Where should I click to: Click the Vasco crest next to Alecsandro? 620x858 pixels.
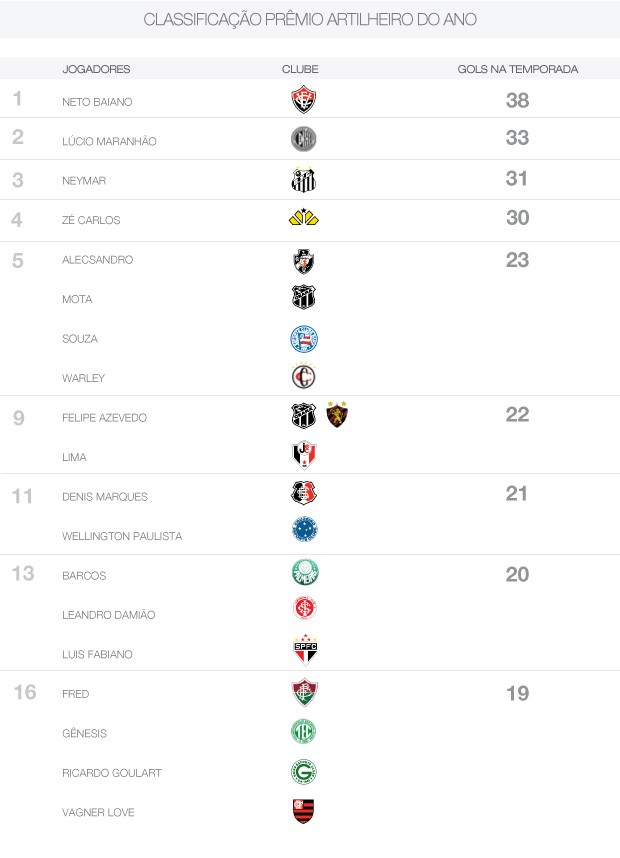coord(303,261)
